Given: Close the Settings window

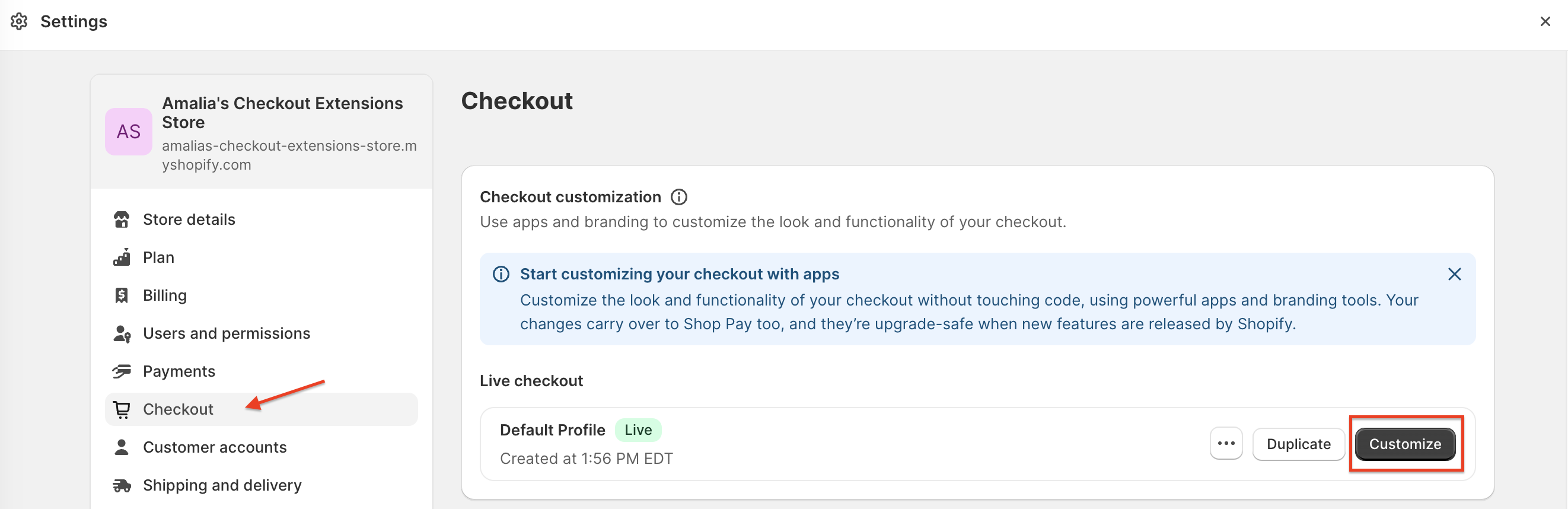Looking at the screenshot, I should pyautogui.click(x=1545, y=21).
